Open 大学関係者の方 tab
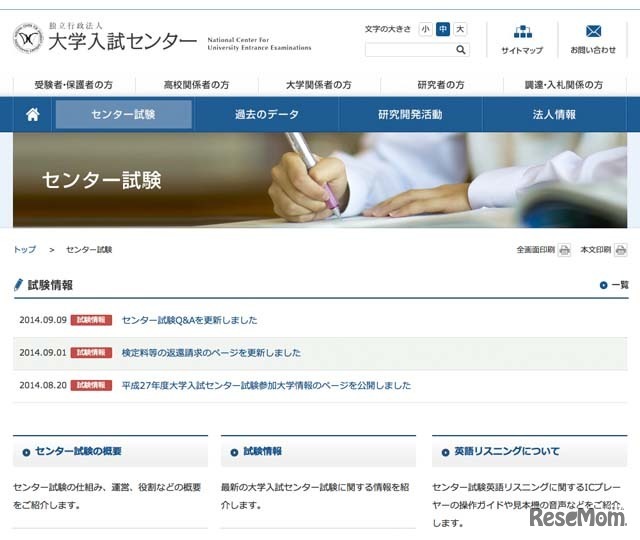Image resolution: width=640 pixels, height=540 pixels. 319,85
